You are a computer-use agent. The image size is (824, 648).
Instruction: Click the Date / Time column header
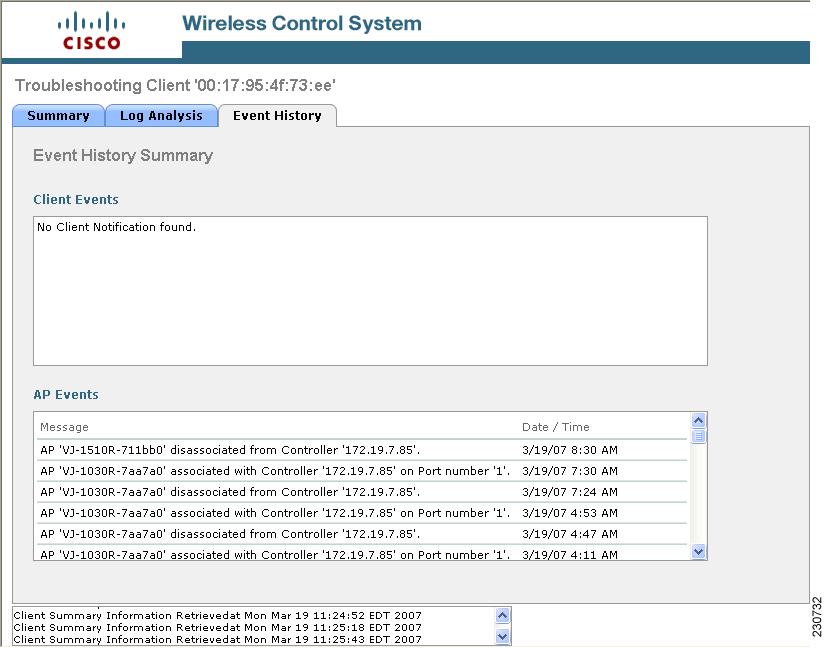click(555, 427)
